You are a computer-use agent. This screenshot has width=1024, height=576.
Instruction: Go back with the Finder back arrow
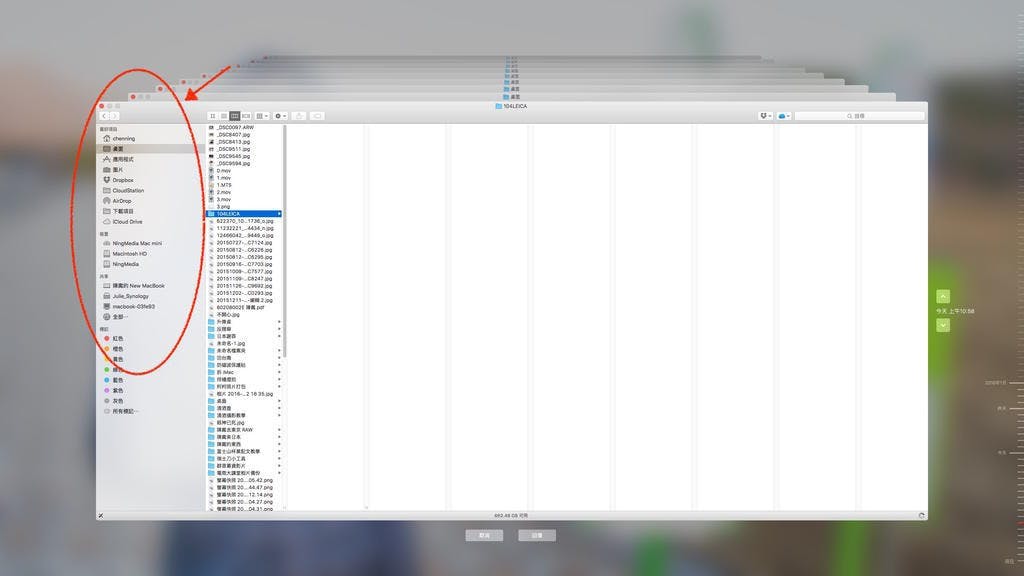pyautogui.click(x=104, y=116)
